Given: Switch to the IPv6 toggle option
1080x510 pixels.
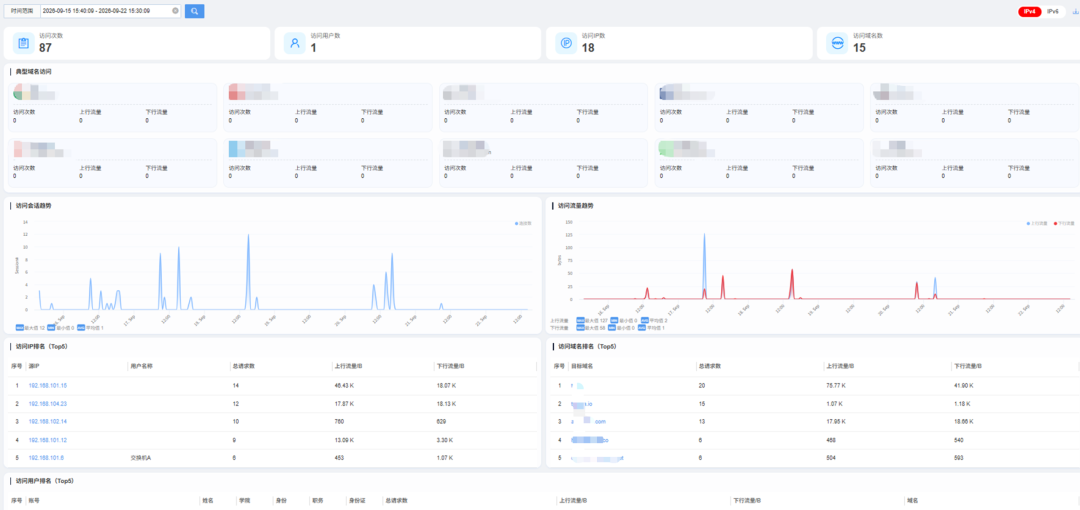Looking at the screenshot, I should (x=1052, y=12).
